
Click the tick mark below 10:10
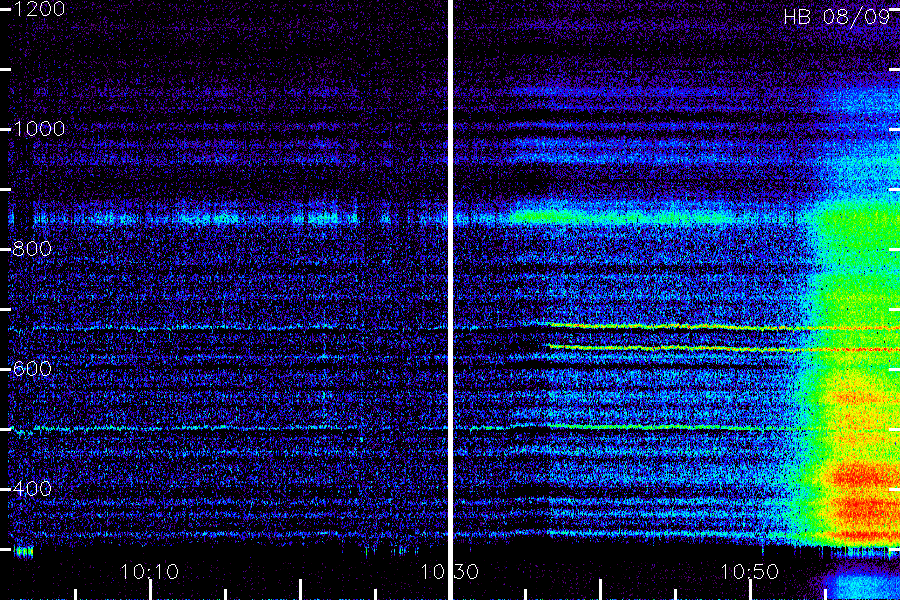150,590
